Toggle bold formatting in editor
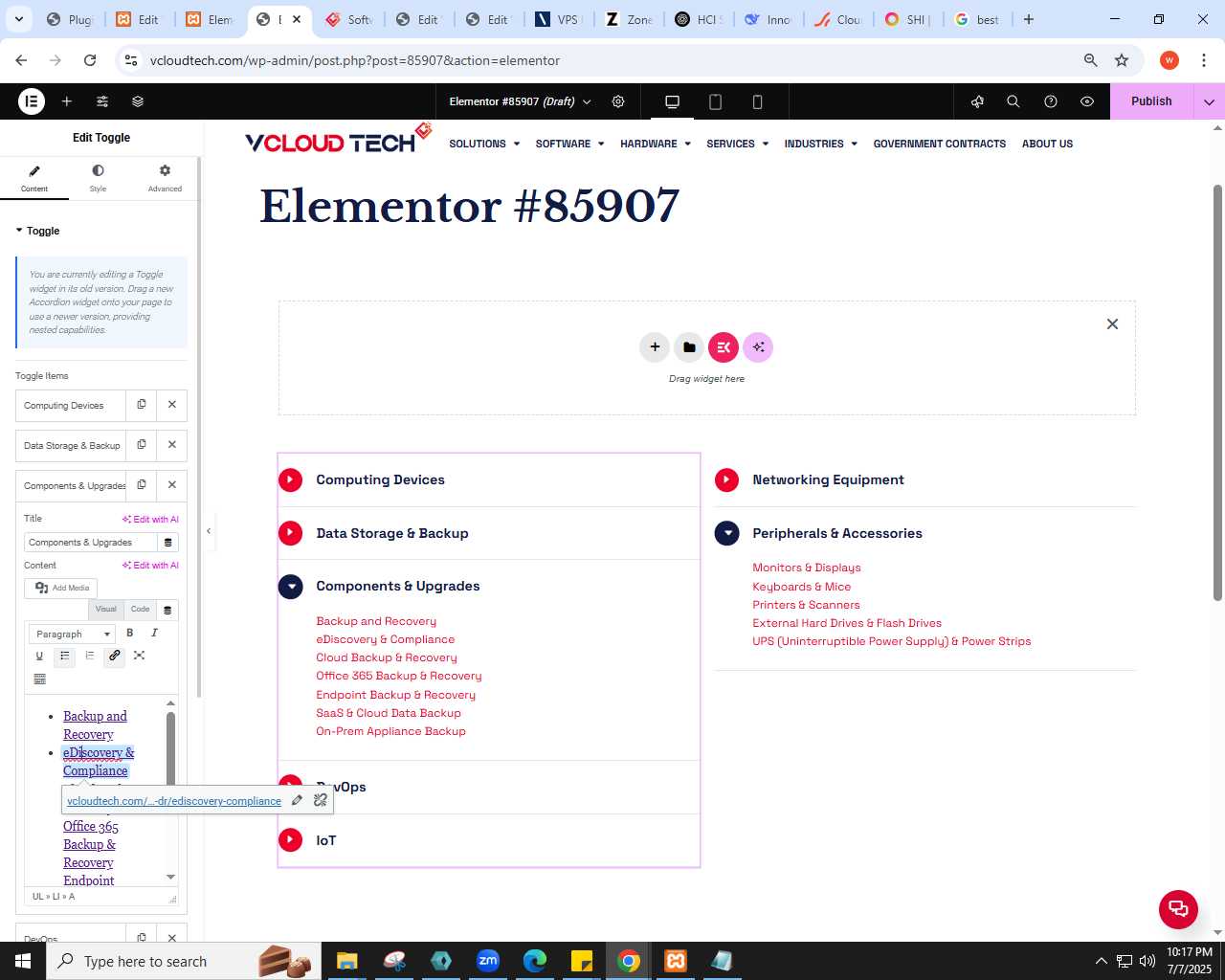This screenshot has width=1225, height=980. [x=130, y=633]
